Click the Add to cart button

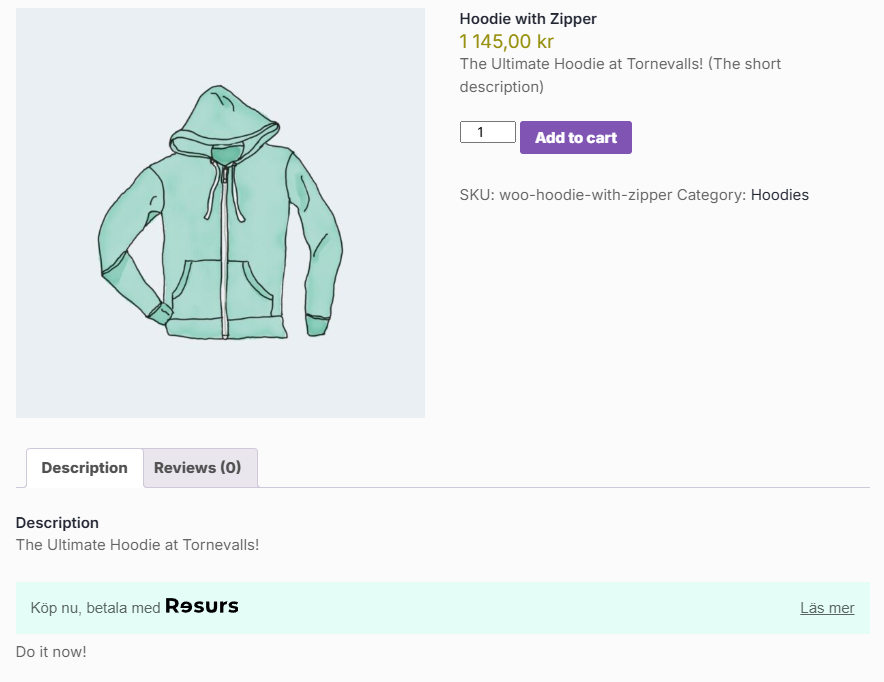click(x=575, y=137)
